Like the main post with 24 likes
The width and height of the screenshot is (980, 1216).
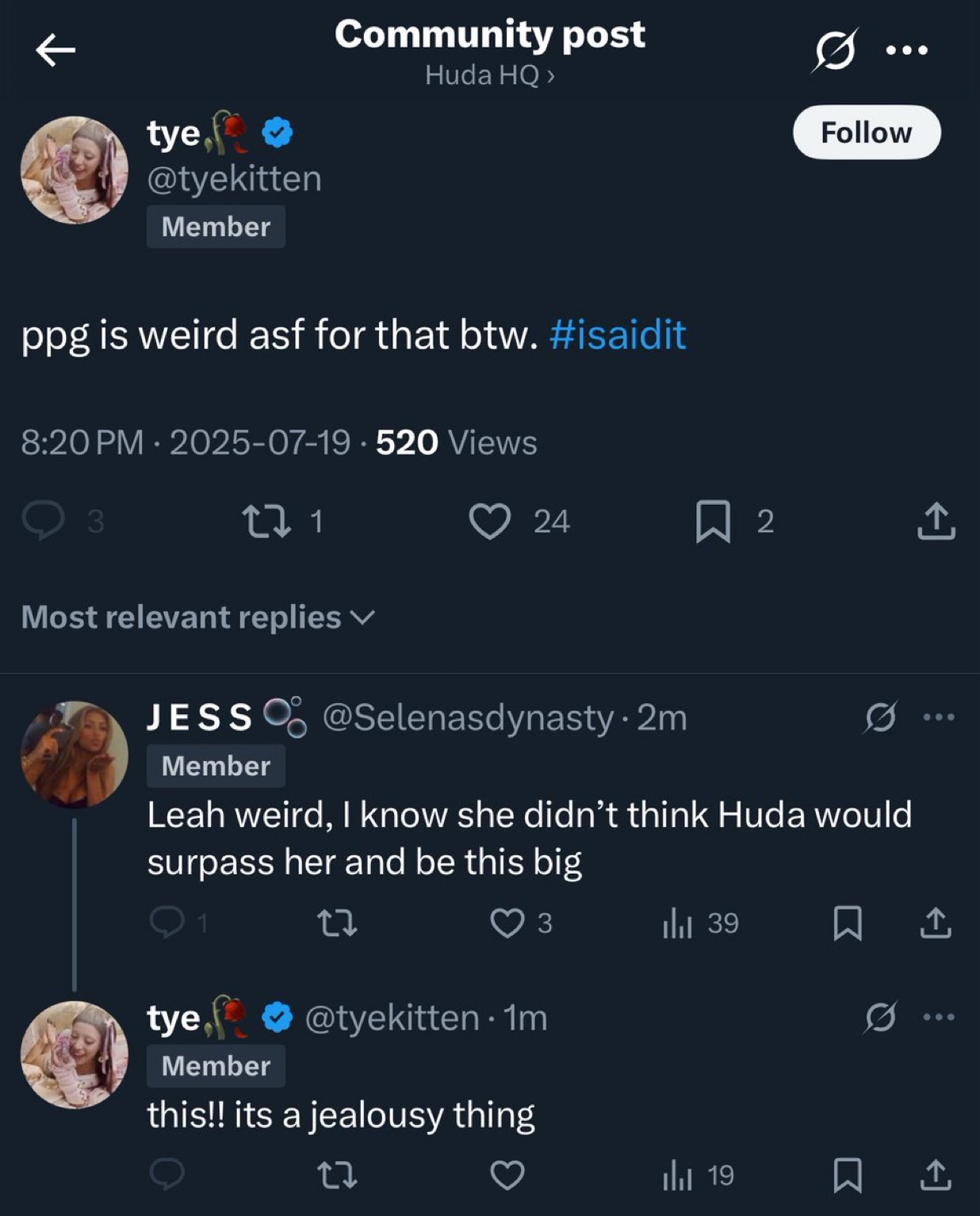point(489,522)
